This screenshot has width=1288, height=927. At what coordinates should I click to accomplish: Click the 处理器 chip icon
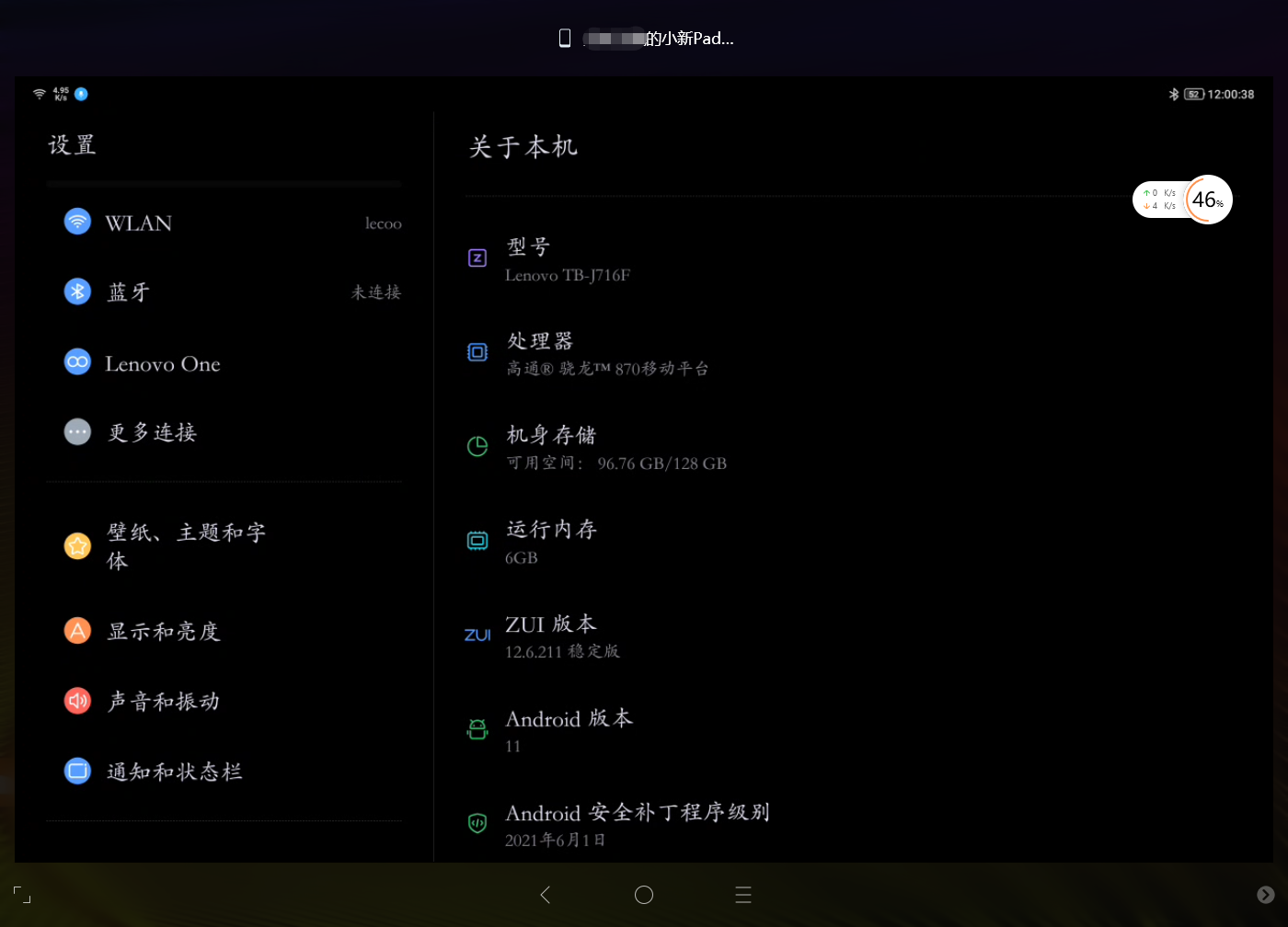point(477,352)
